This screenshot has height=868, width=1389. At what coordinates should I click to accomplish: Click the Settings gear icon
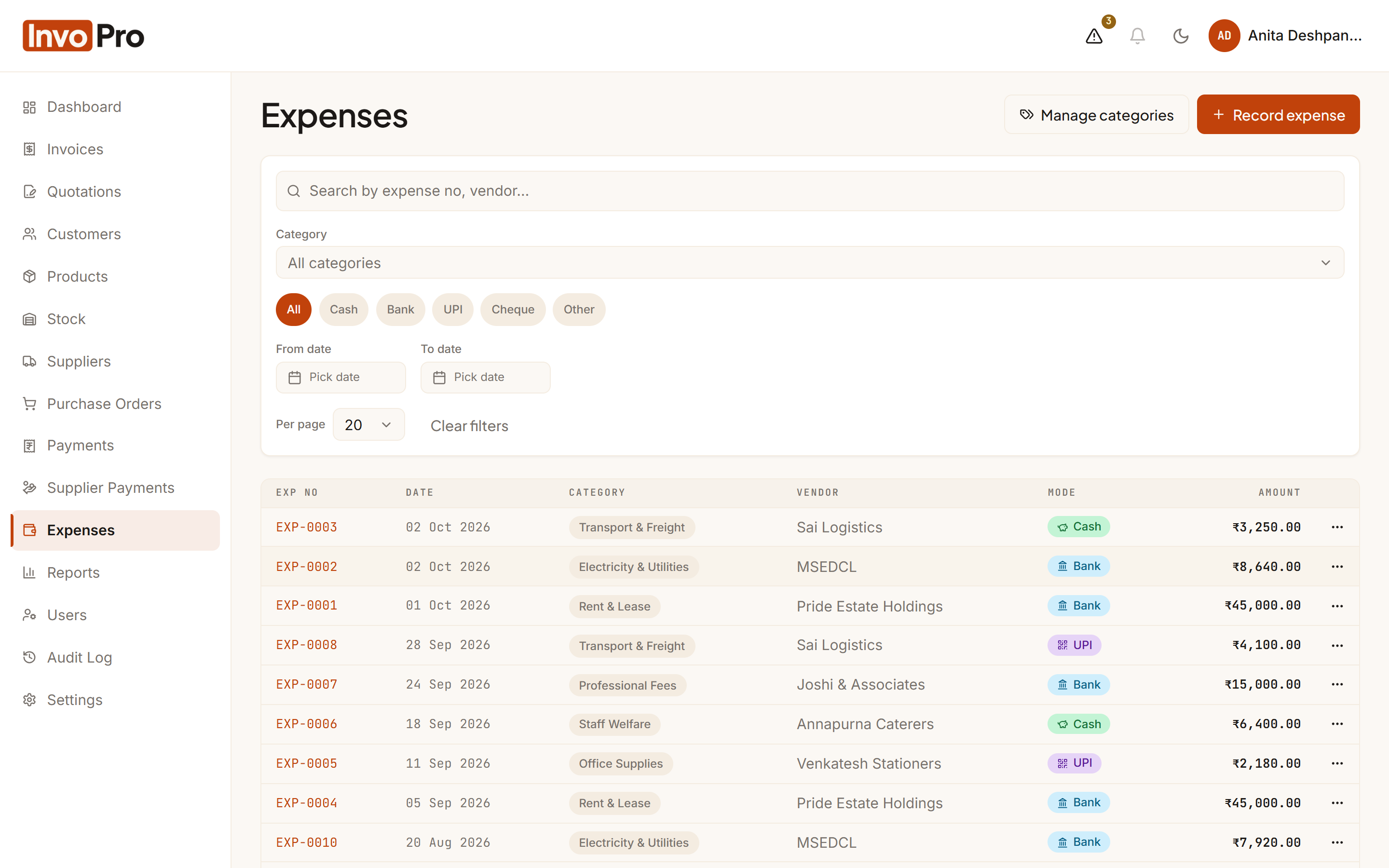pyautogui.click(x=29, y=700)
